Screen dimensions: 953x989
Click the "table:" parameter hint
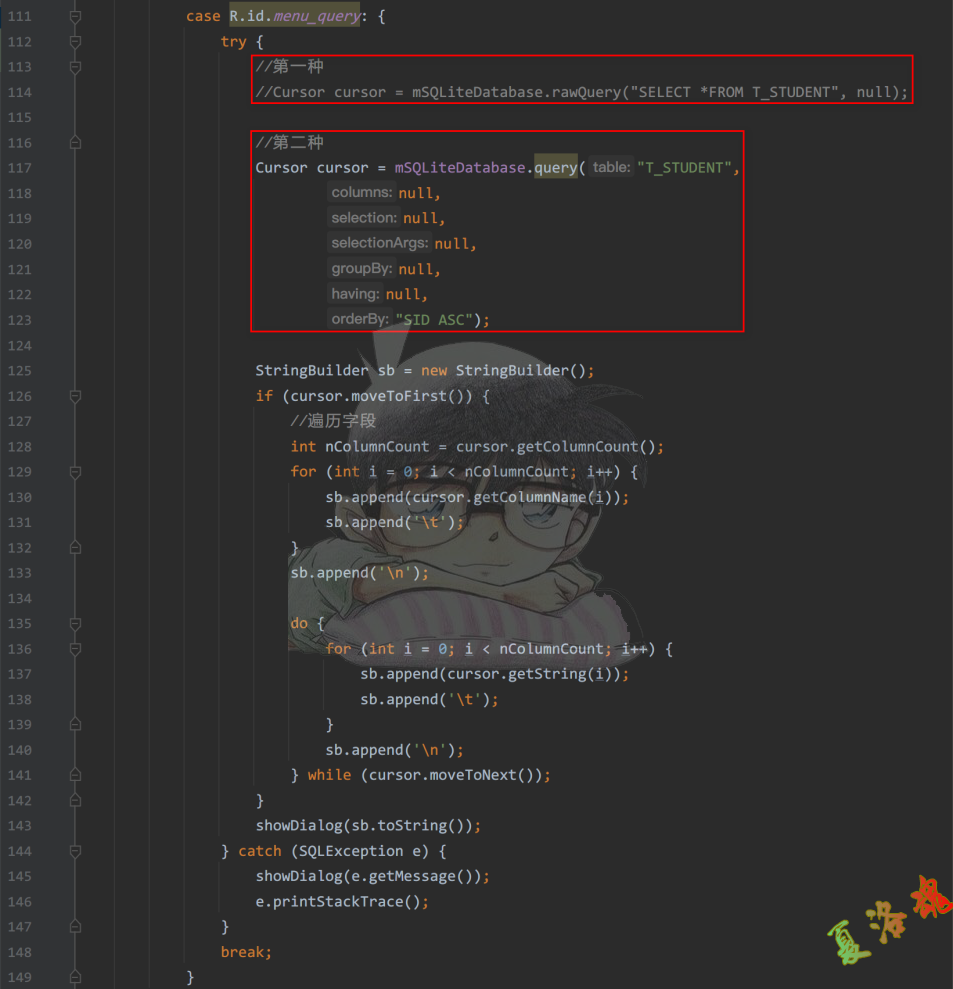tap(610, 168)
